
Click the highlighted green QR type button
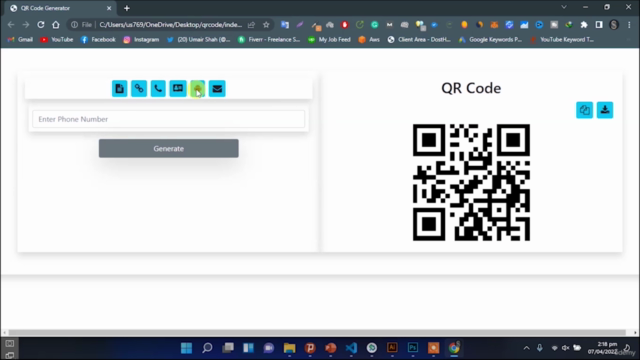coord(198,89)
